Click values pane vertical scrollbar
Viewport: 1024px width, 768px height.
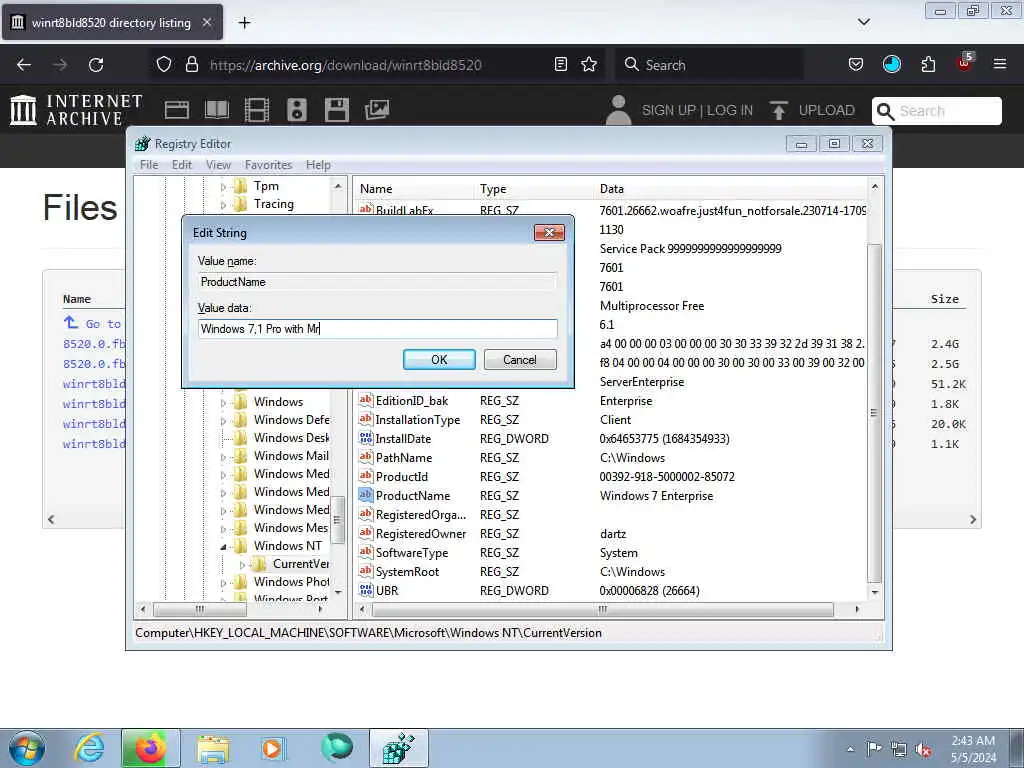pyautogui.click(x=874, y=413)
